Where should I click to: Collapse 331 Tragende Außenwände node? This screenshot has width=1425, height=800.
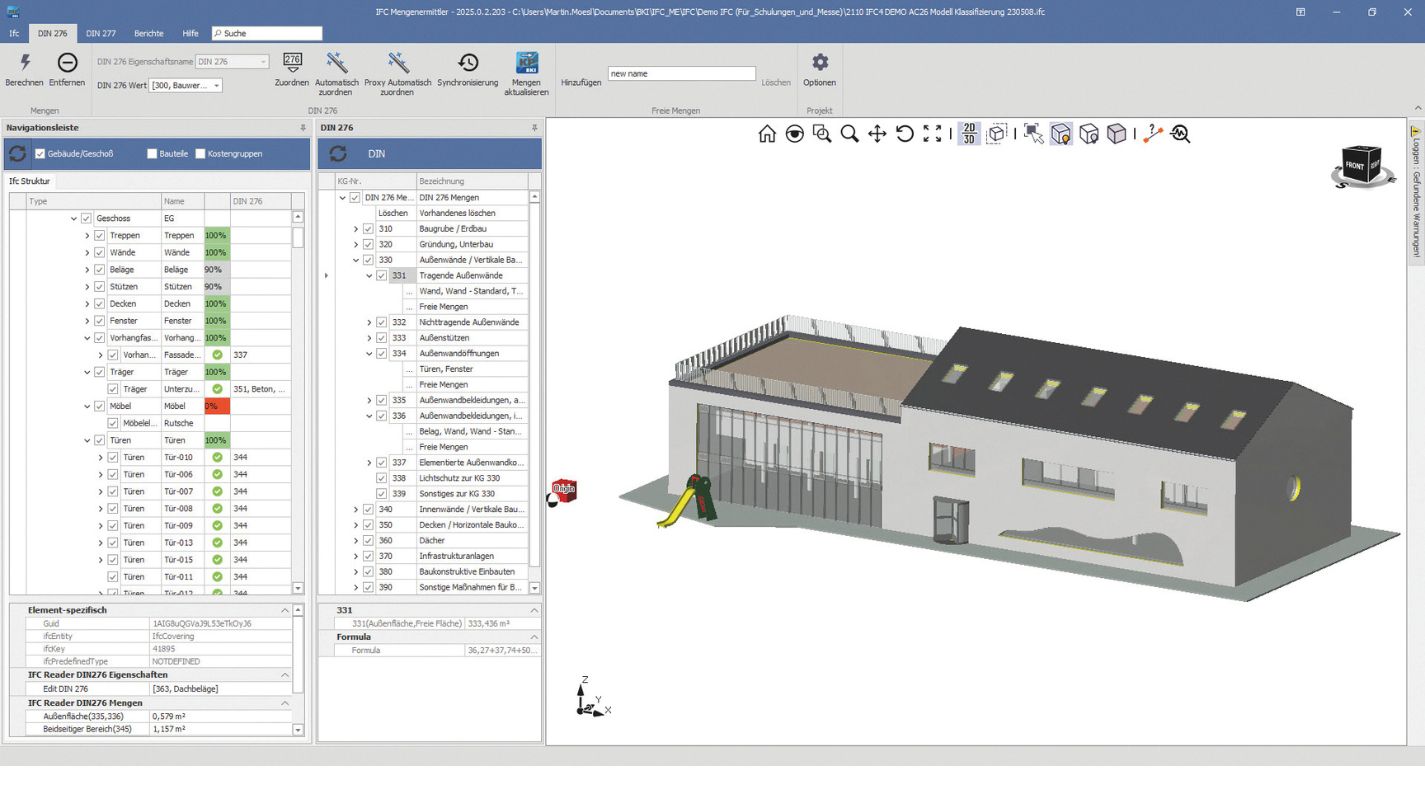369,275
